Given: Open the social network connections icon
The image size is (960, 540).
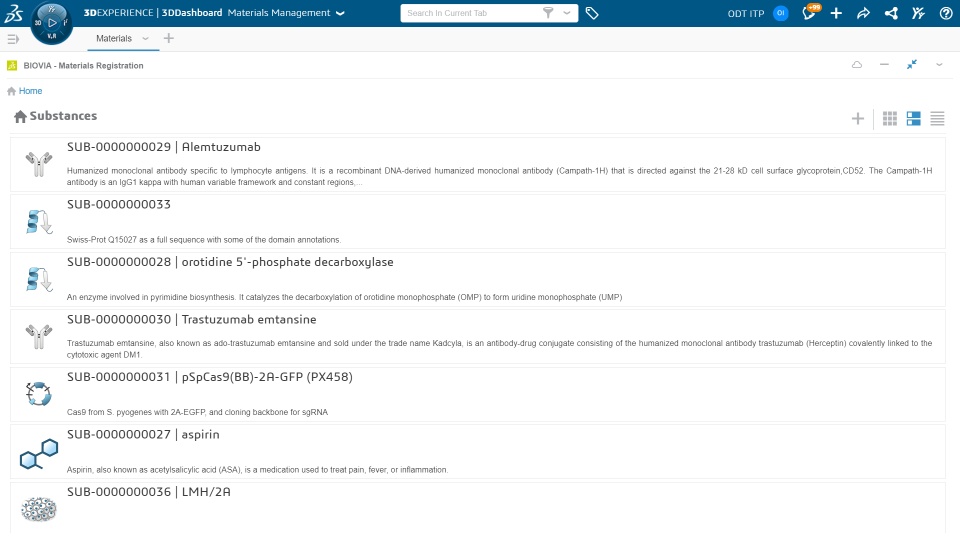Looking at the screenshot, I should 891,13.
